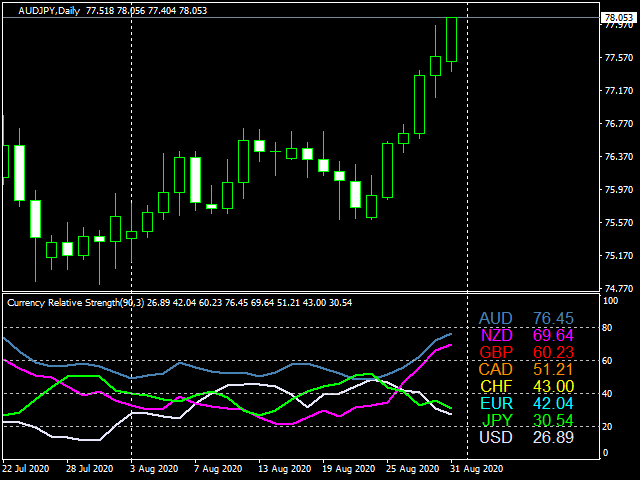Screen dimensions: 640x480
Task: Select the AUD strength label
Action: point(495,318)
